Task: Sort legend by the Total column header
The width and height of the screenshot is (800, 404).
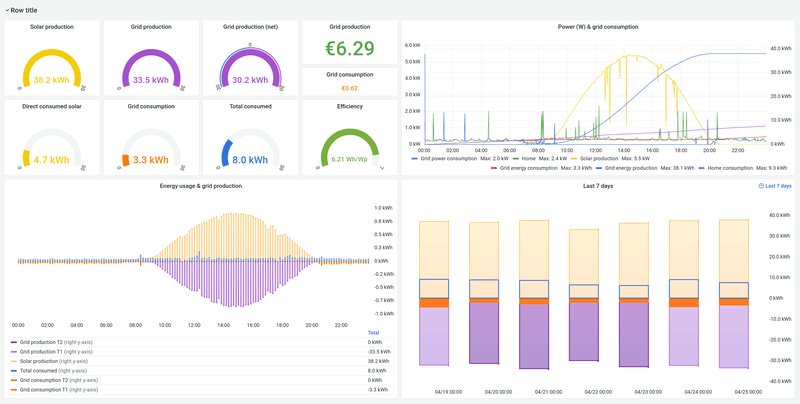Action: coord(373,333)
